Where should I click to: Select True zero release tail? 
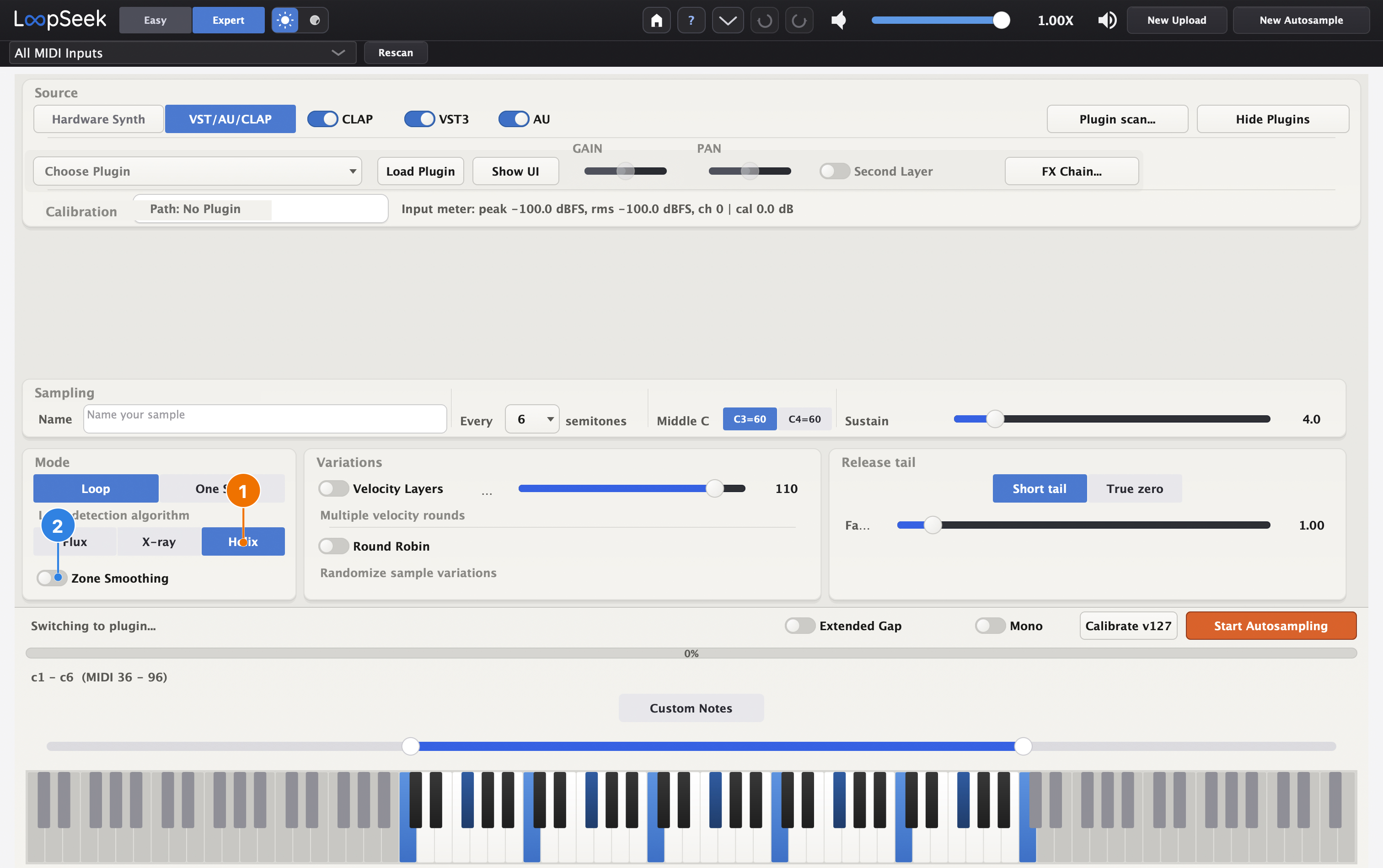[x=1134, y=488]
